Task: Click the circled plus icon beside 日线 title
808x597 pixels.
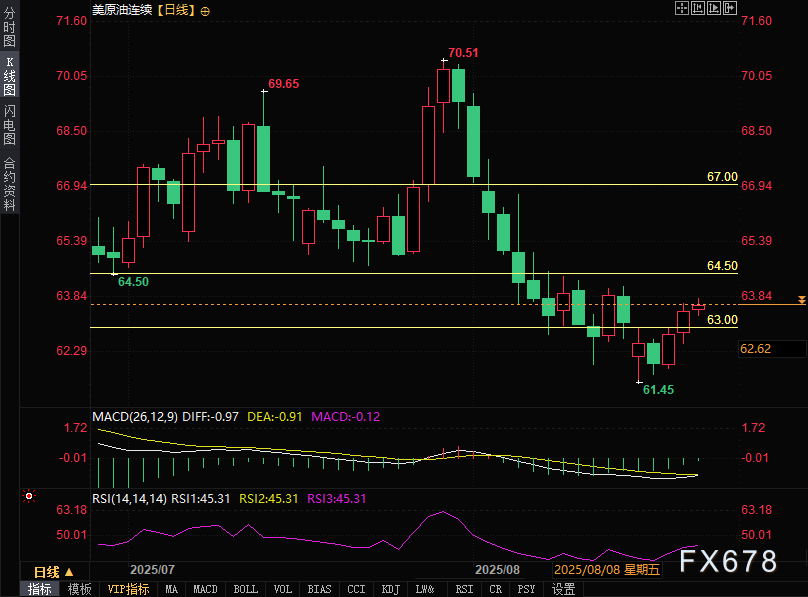Action: coord(206,10)
